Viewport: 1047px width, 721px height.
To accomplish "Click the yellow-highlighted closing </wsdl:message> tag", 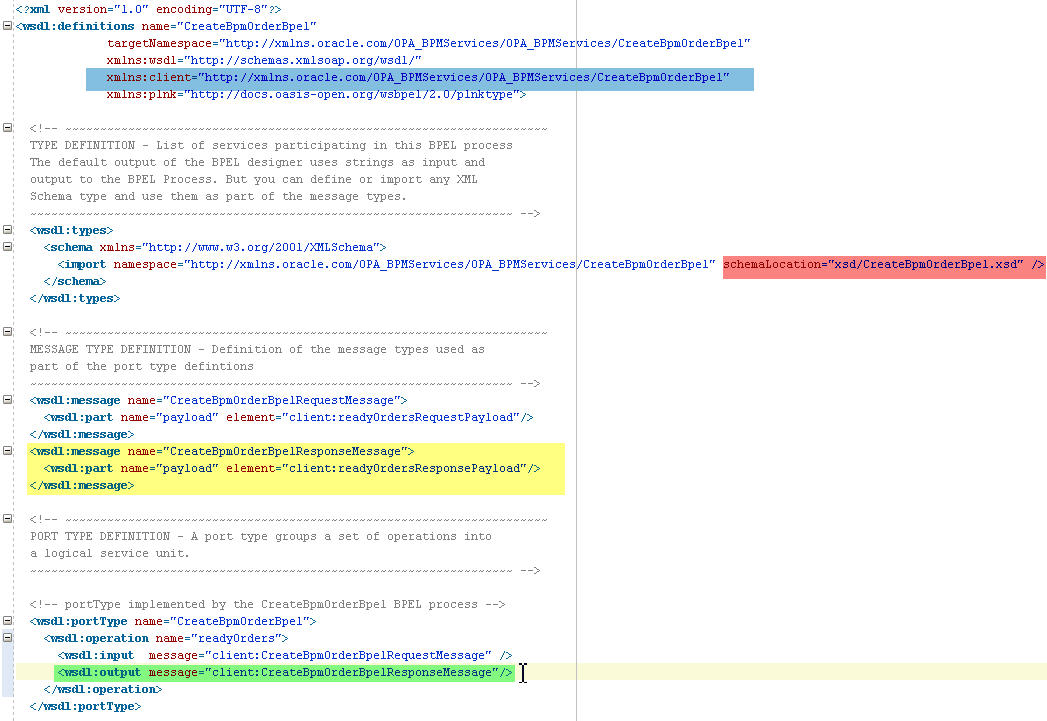I will tap(81, 485).
